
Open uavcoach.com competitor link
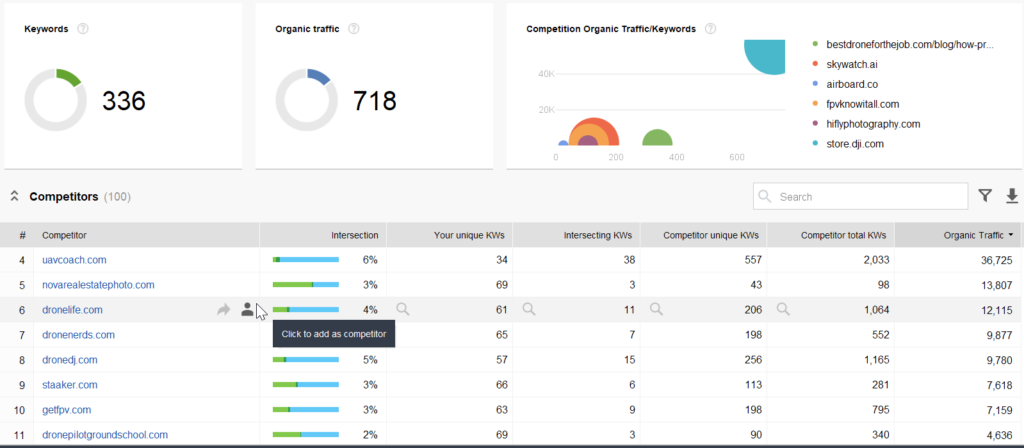click(74, 260)
